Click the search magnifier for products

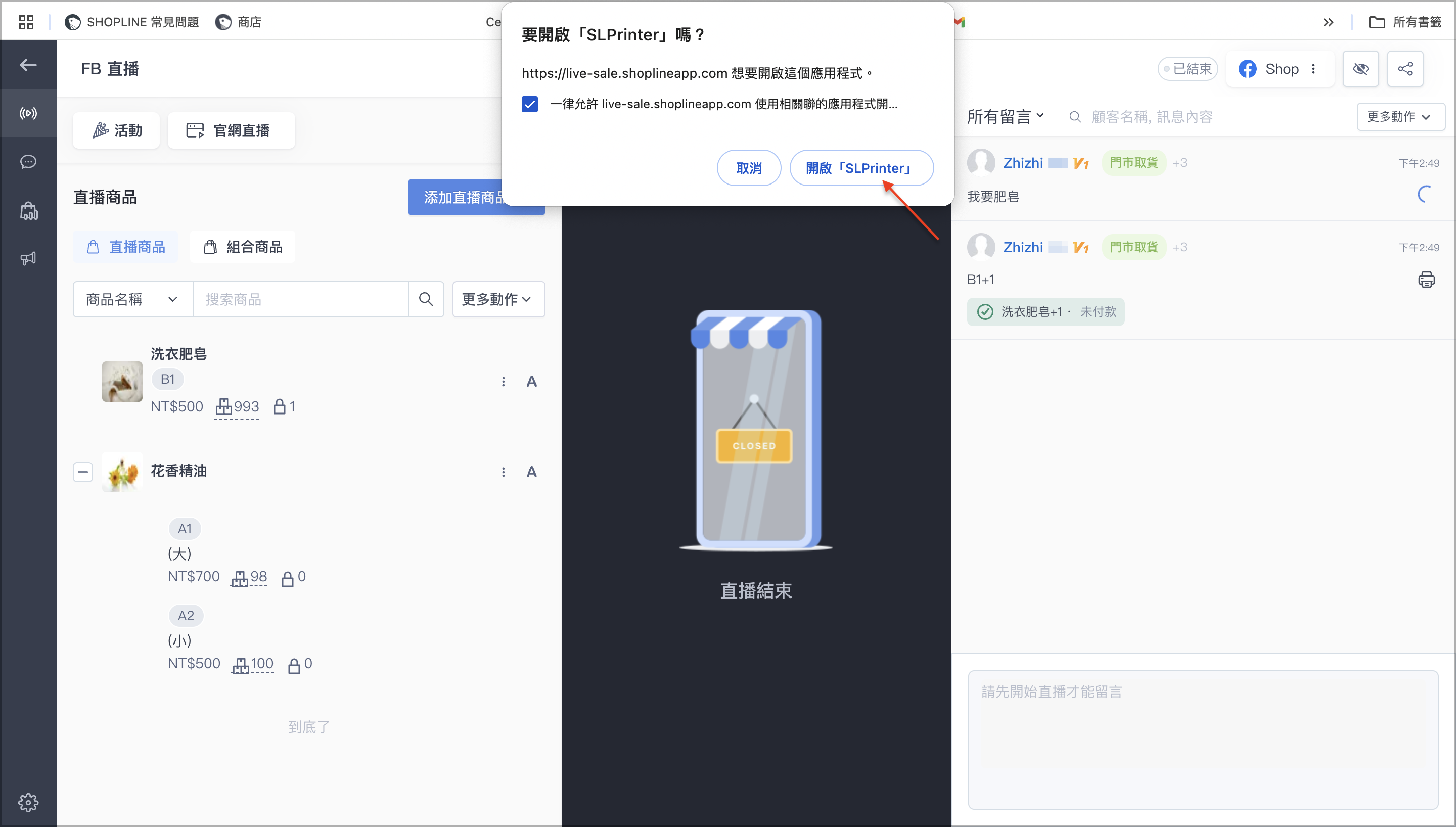(426, 299)
